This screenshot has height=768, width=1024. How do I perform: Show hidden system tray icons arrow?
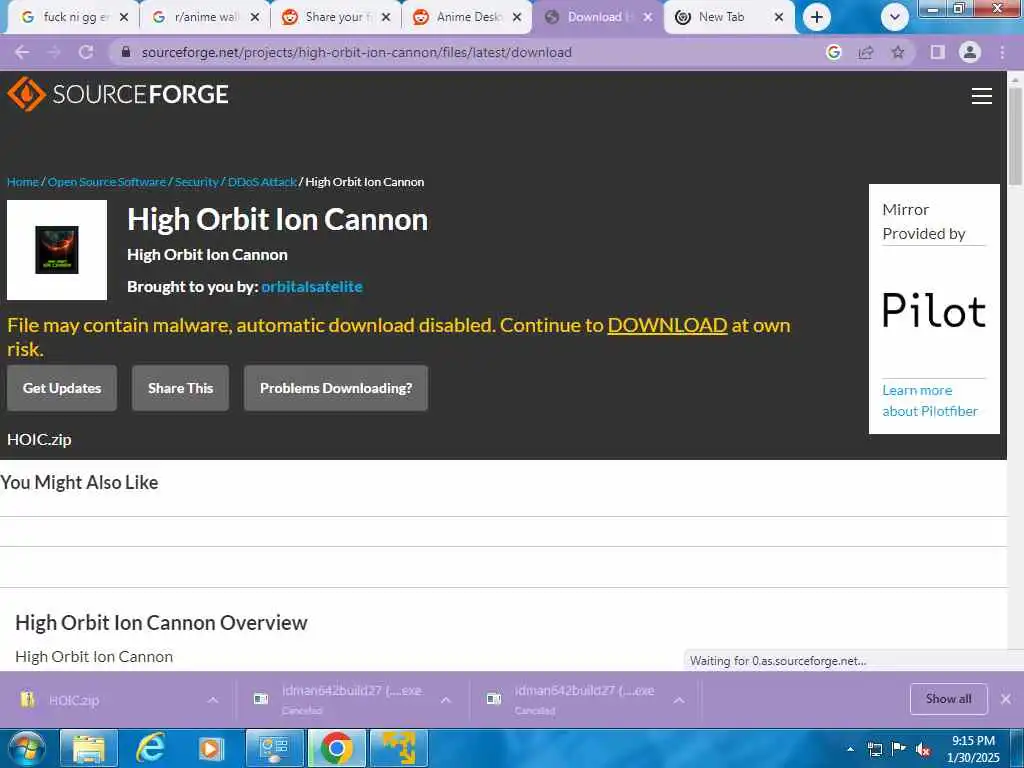[850, 749]
